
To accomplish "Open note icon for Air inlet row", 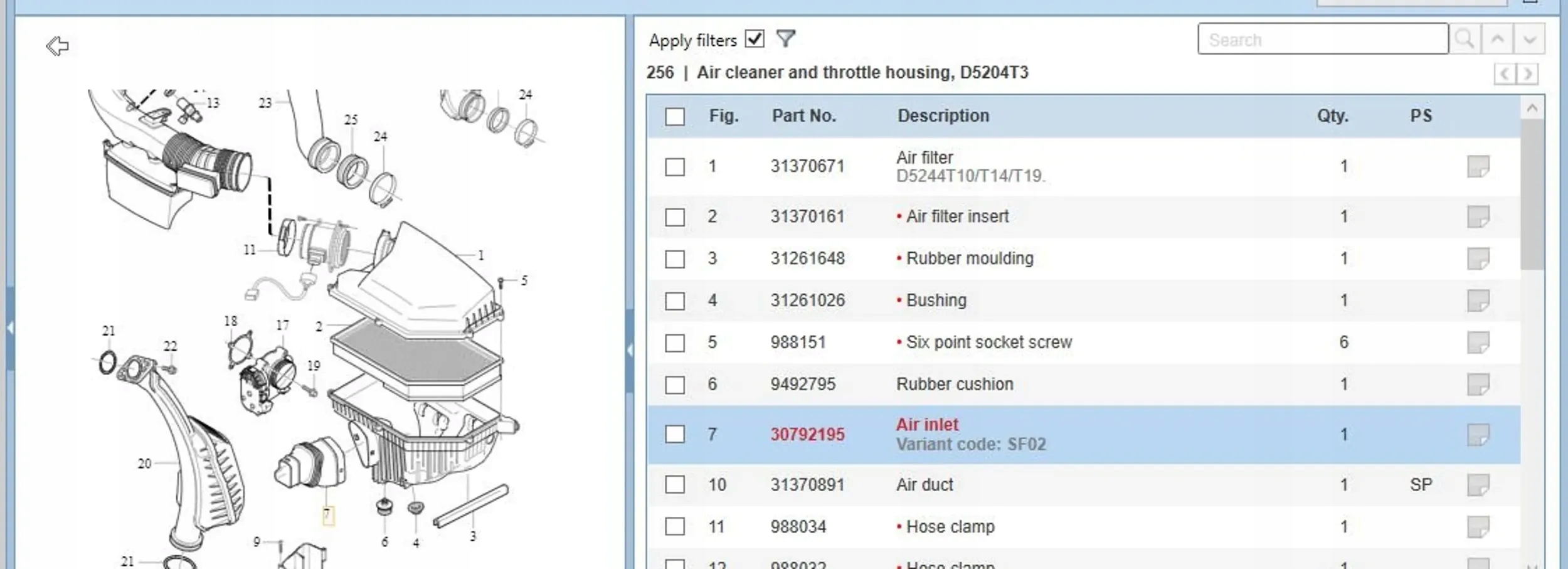I will [x=1478, y=435].
